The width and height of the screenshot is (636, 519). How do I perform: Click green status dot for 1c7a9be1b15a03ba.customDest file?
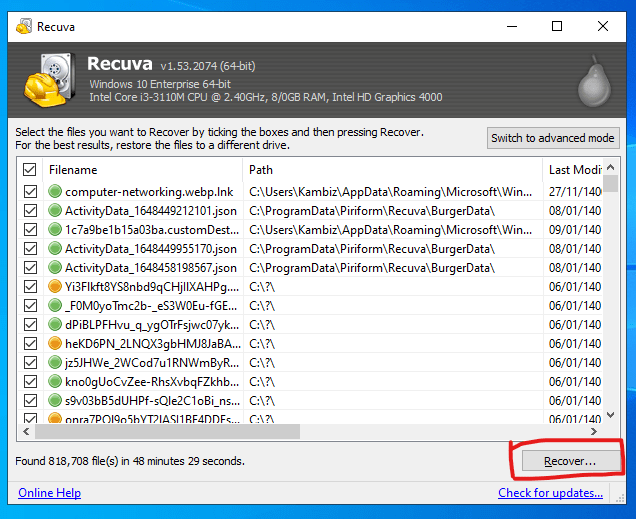(x=55, y=229)
